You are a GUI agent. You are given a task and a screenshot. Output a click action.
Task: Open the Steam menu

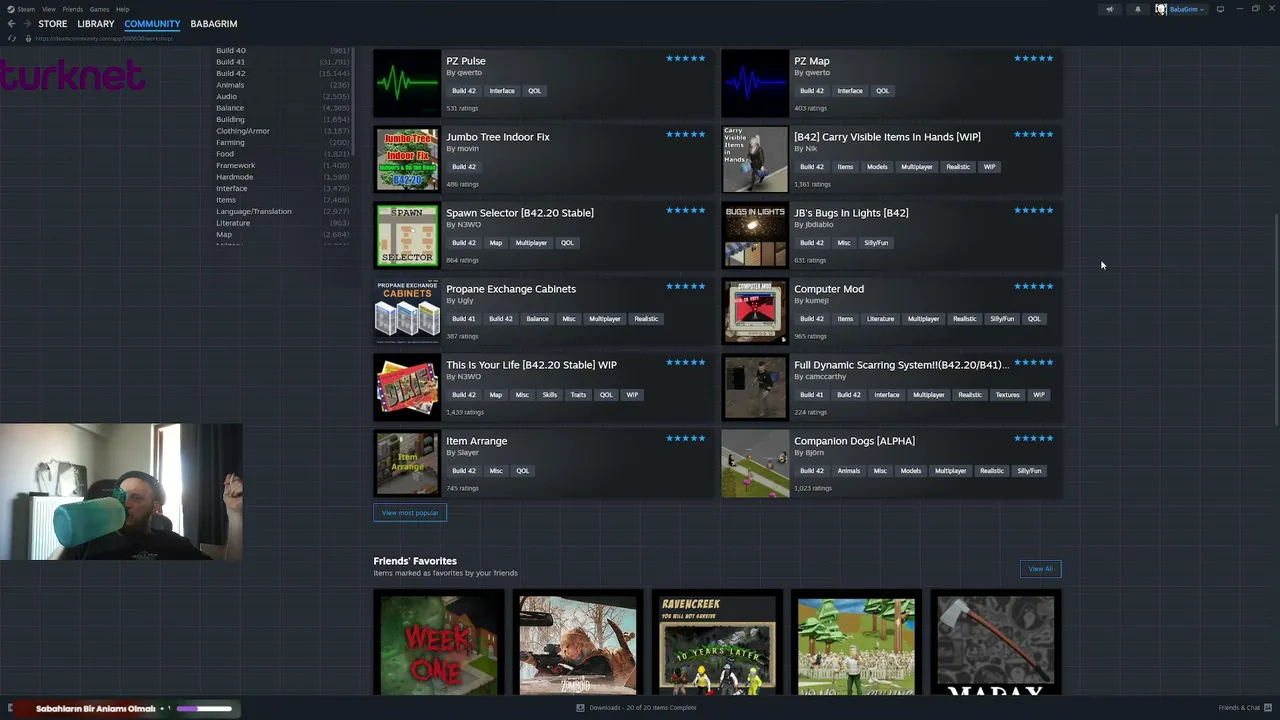(x=26, y=9)
